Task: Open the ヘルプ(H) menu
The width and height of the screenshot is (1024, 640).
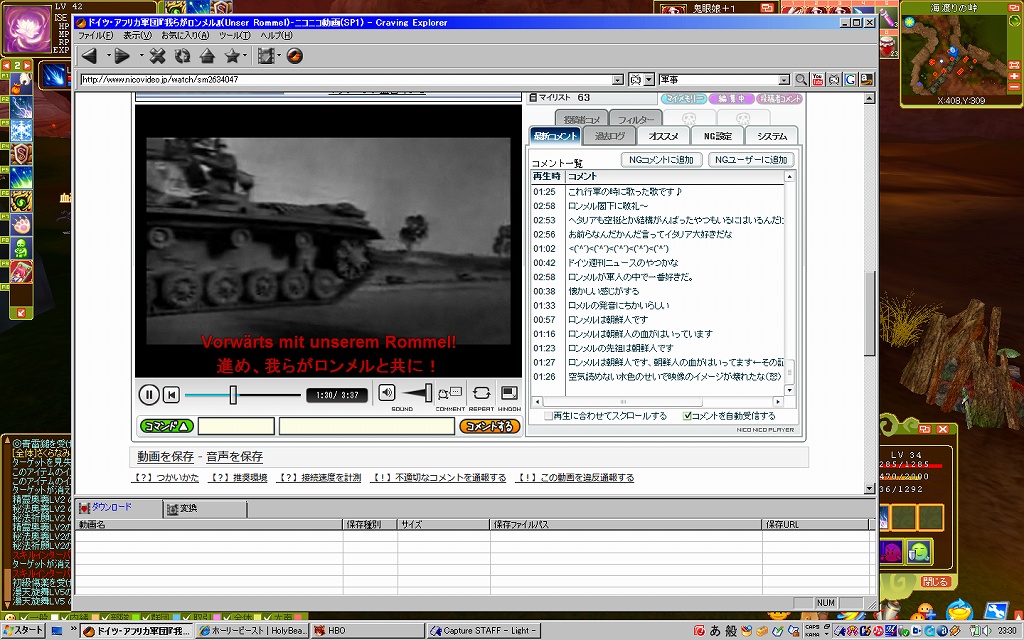Action: [276, 35]
